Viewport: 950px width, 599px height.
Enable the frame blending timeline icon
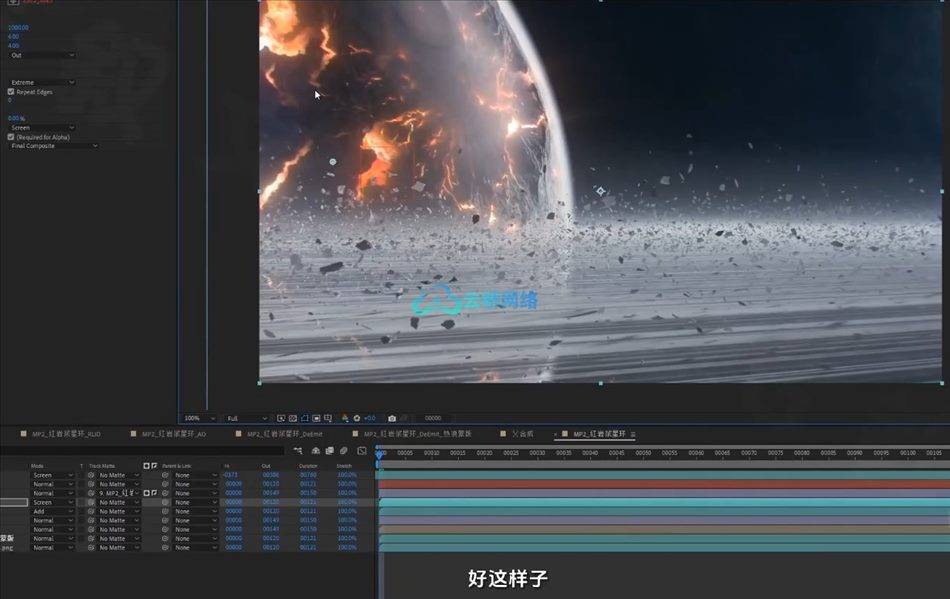(330, 451)
